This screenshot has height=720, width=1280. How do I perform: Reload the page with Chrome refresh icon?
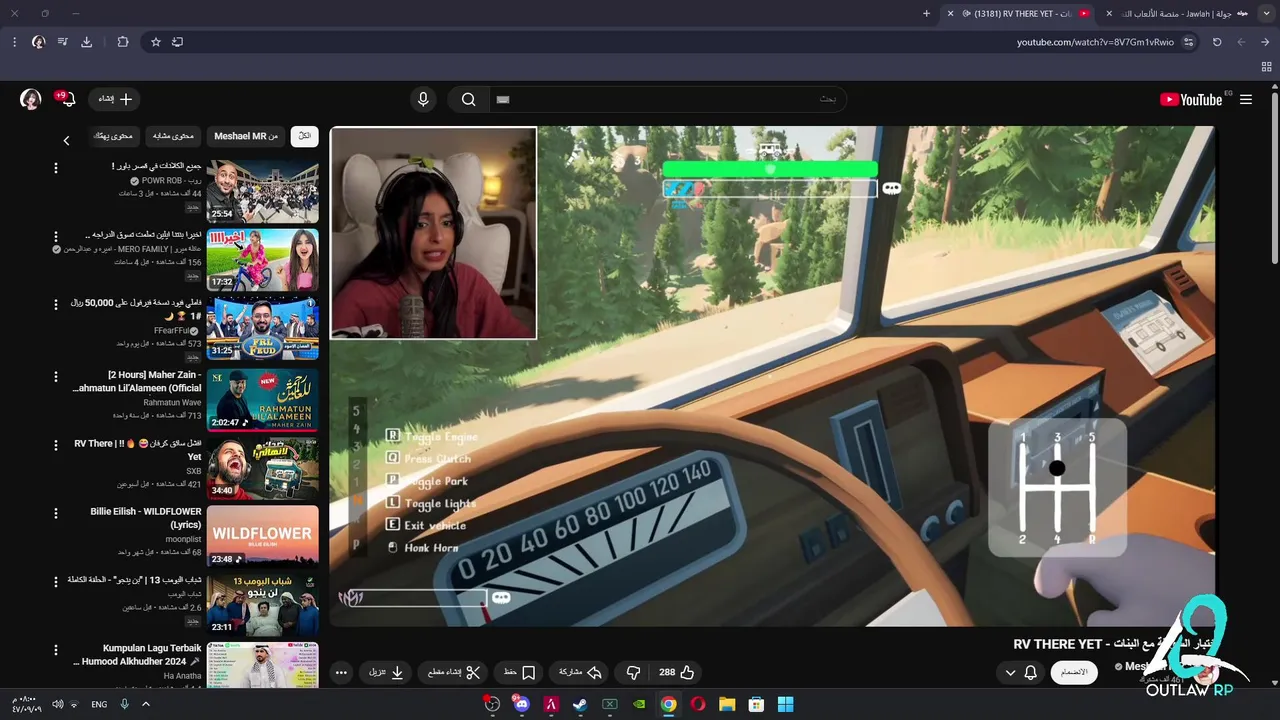[x=1217, y=42]
